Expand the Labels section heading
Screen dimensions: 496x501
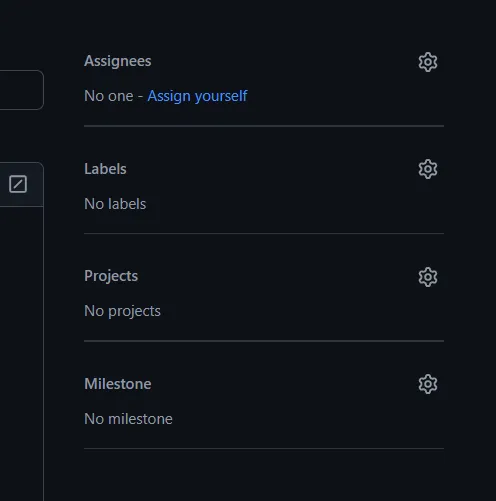click(x=105, y=169)
